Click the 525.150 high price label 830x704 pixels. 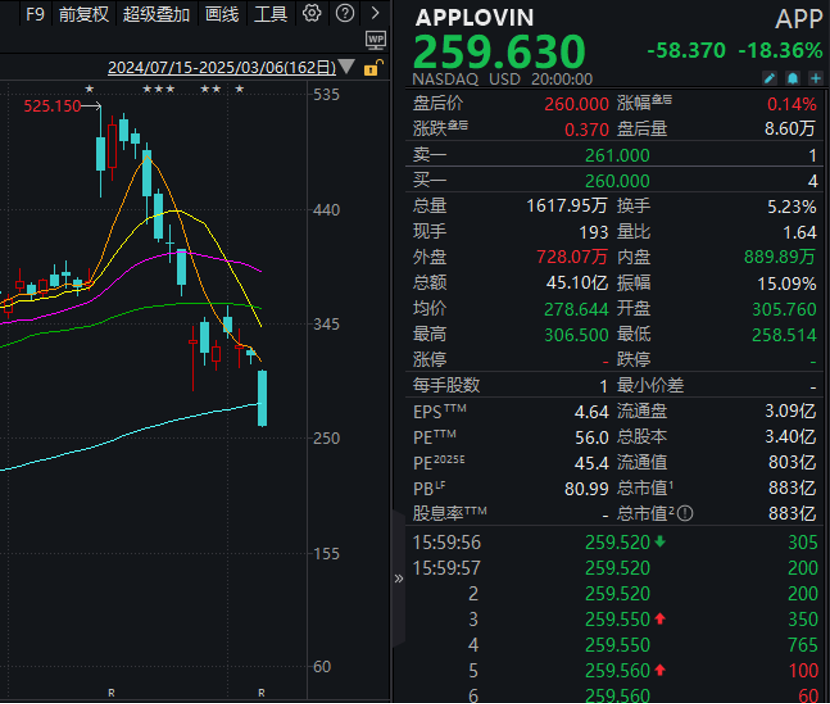click(52, 106)
